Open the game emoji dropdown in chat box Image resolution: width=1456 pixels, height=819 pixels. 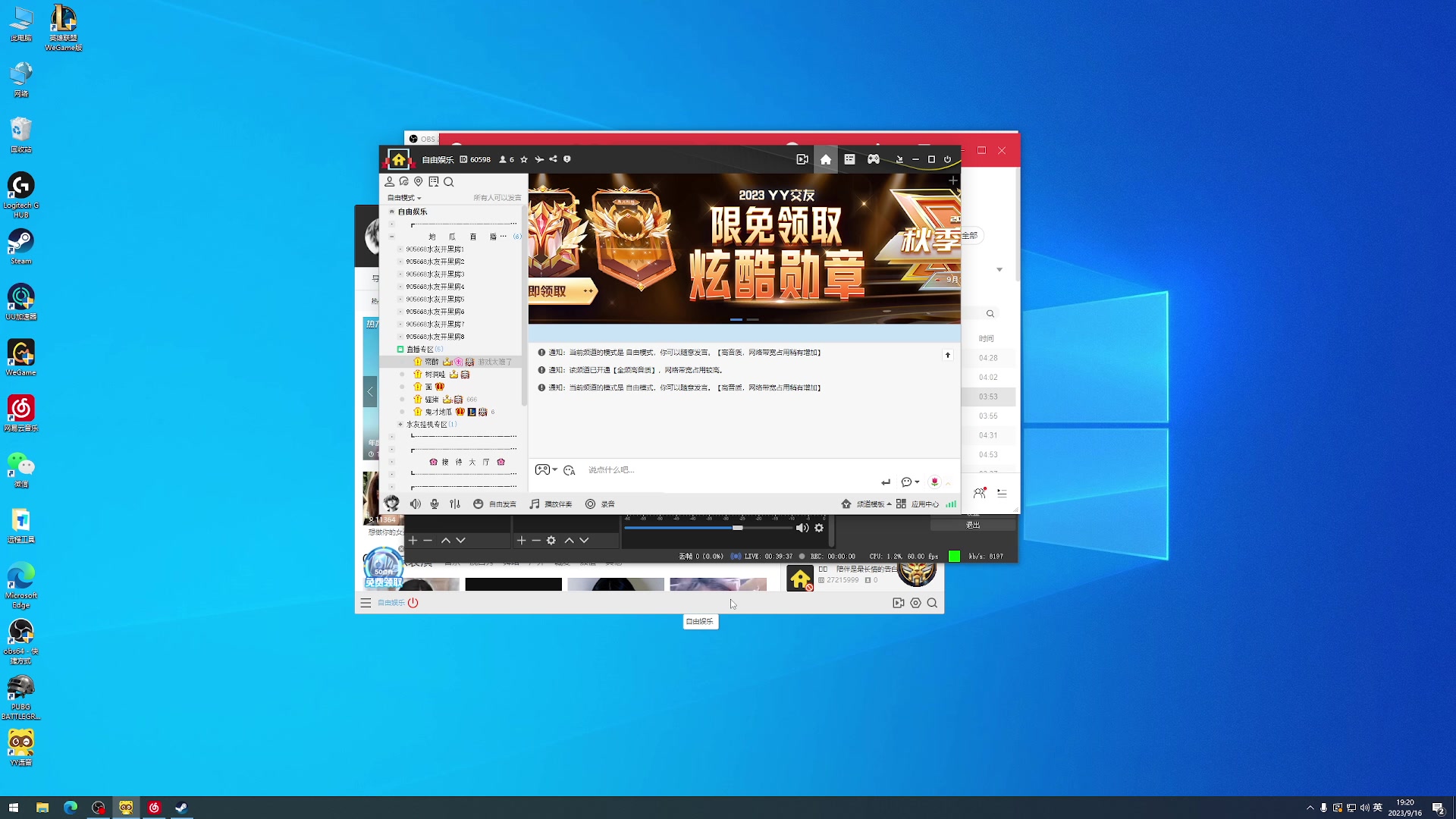[x=546, y=469]
